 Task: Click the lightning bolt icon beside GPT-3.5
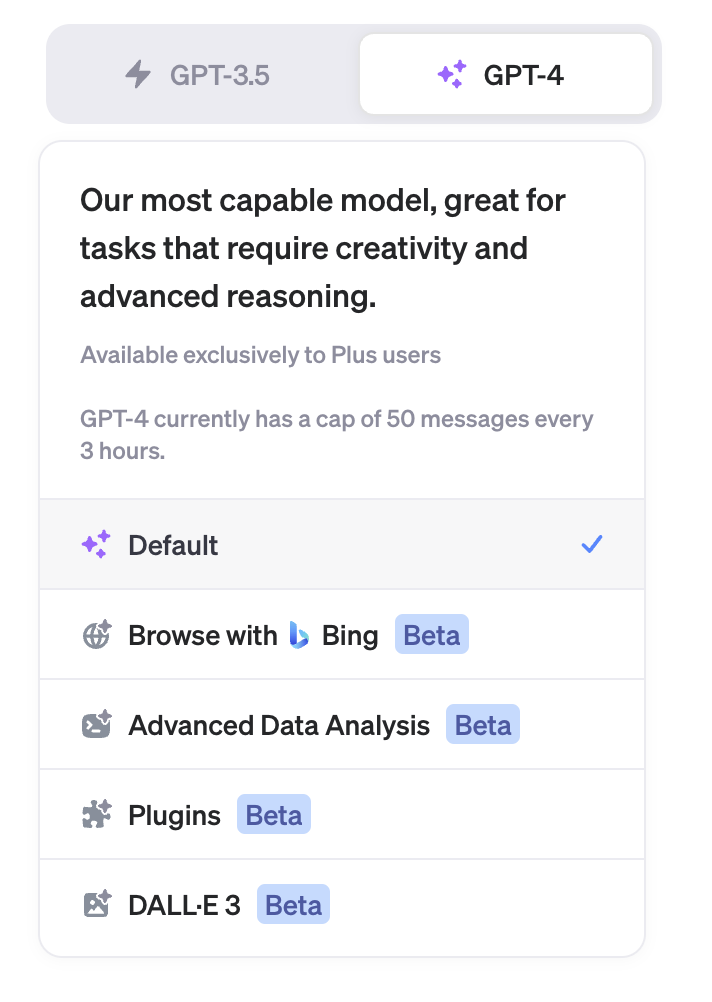click(x=137, y=75)
